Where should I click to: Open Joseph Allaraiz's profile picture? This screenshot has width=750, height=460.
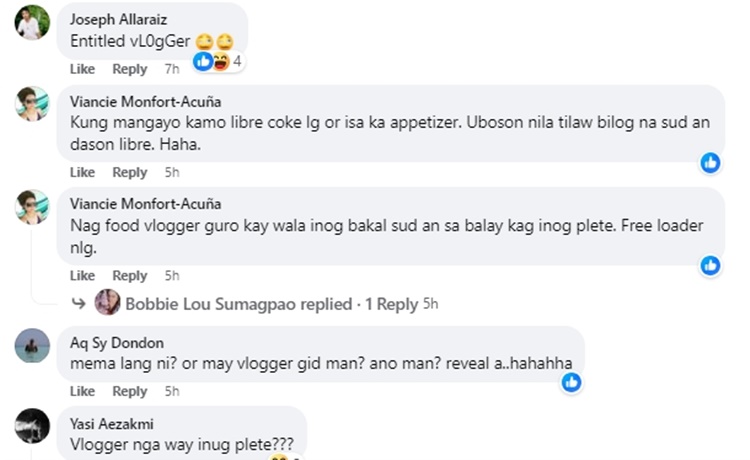pyautogui.click(x=32, y=22)
